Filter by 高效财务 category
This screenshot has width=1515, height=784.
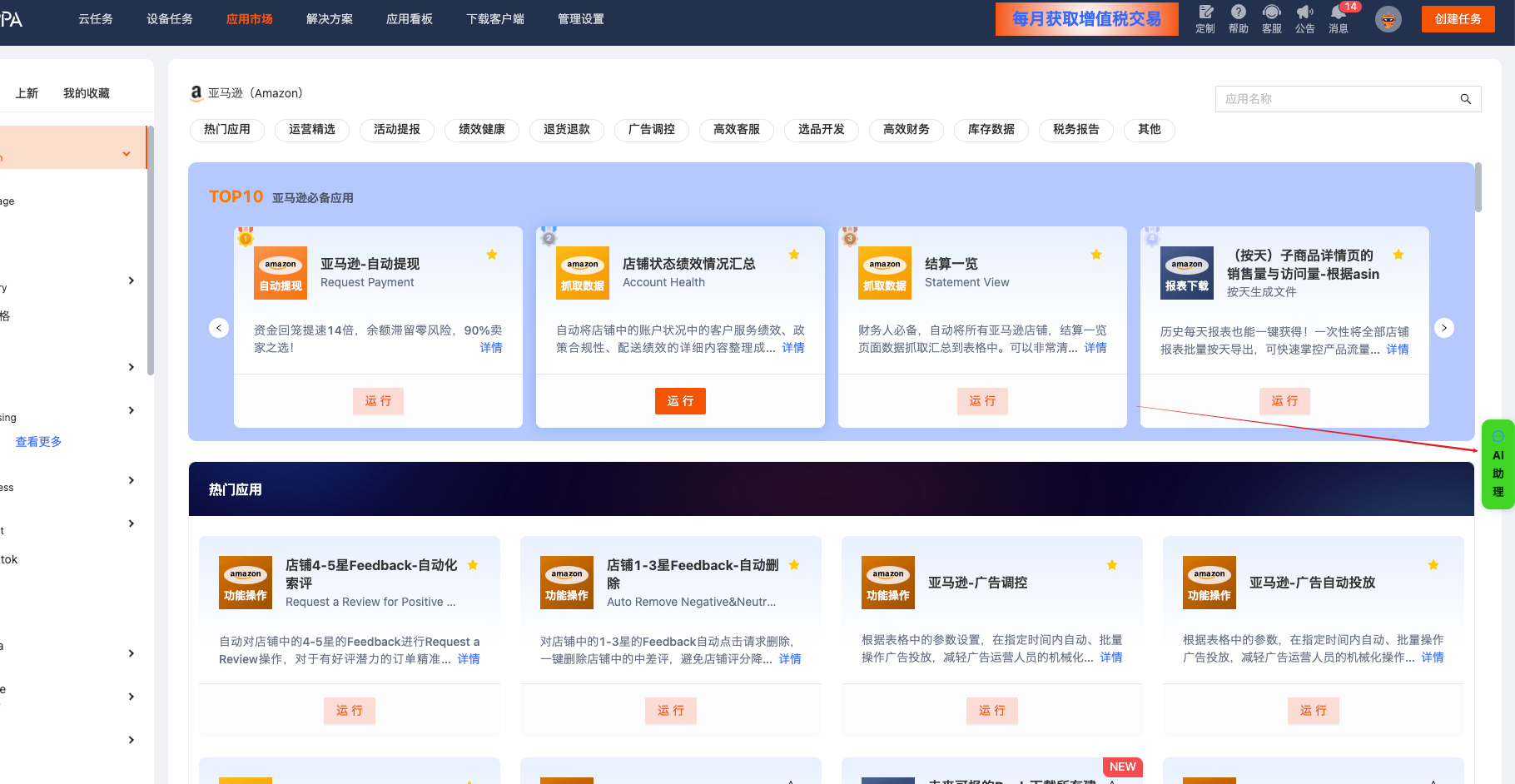907,130
